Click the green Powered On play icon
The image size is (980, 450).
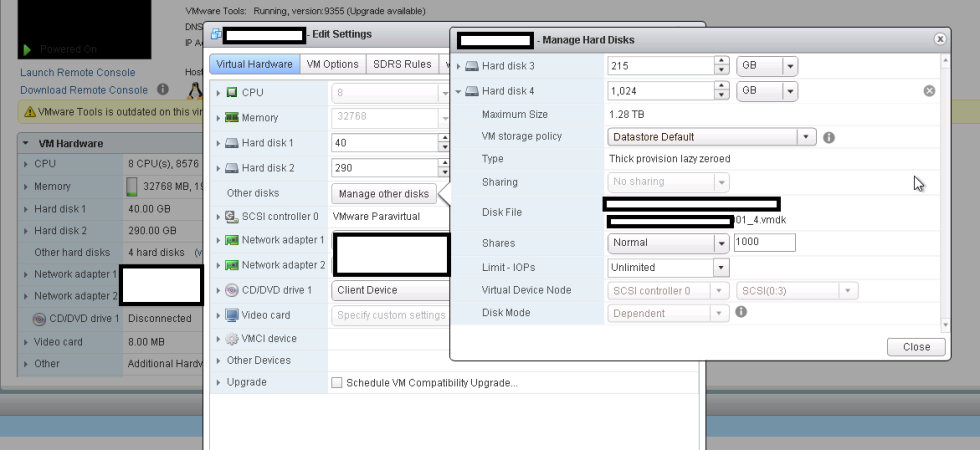(x=27, y=49)
